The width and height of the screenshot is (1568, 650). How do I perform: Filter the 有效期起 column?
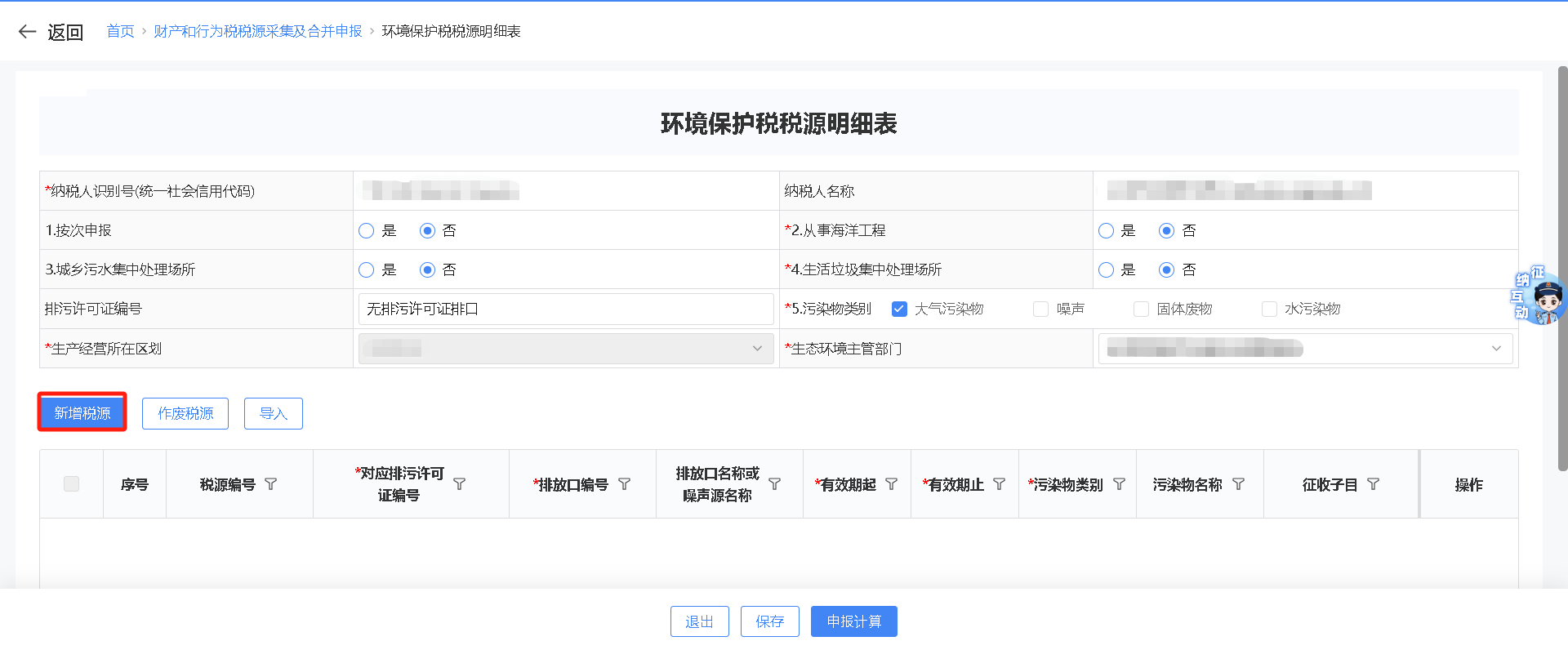point(892,484)
